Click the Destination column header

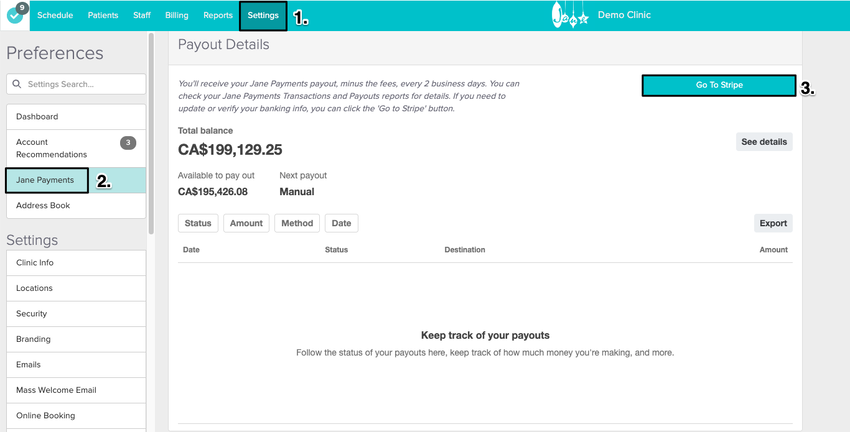click(x=465, y=250)
